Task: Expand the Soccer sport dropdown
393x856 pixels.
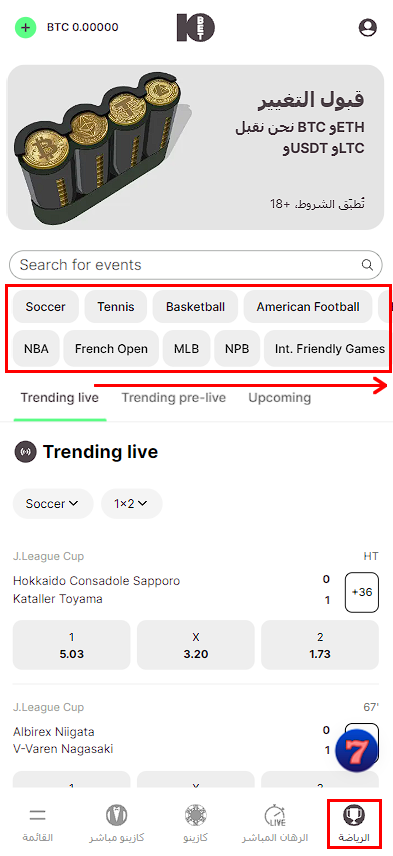Action: [x=53, y=503]
